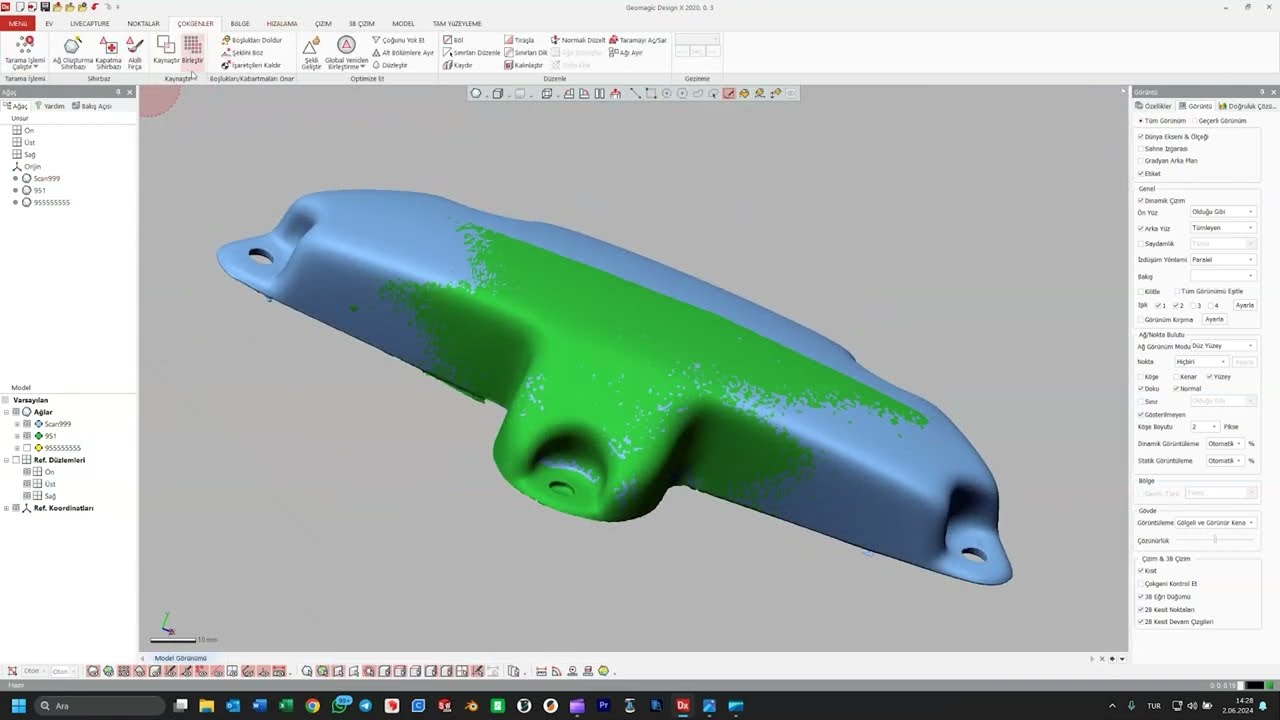
Task: Click the Kaynaştır tool
Action: (166, 51)
